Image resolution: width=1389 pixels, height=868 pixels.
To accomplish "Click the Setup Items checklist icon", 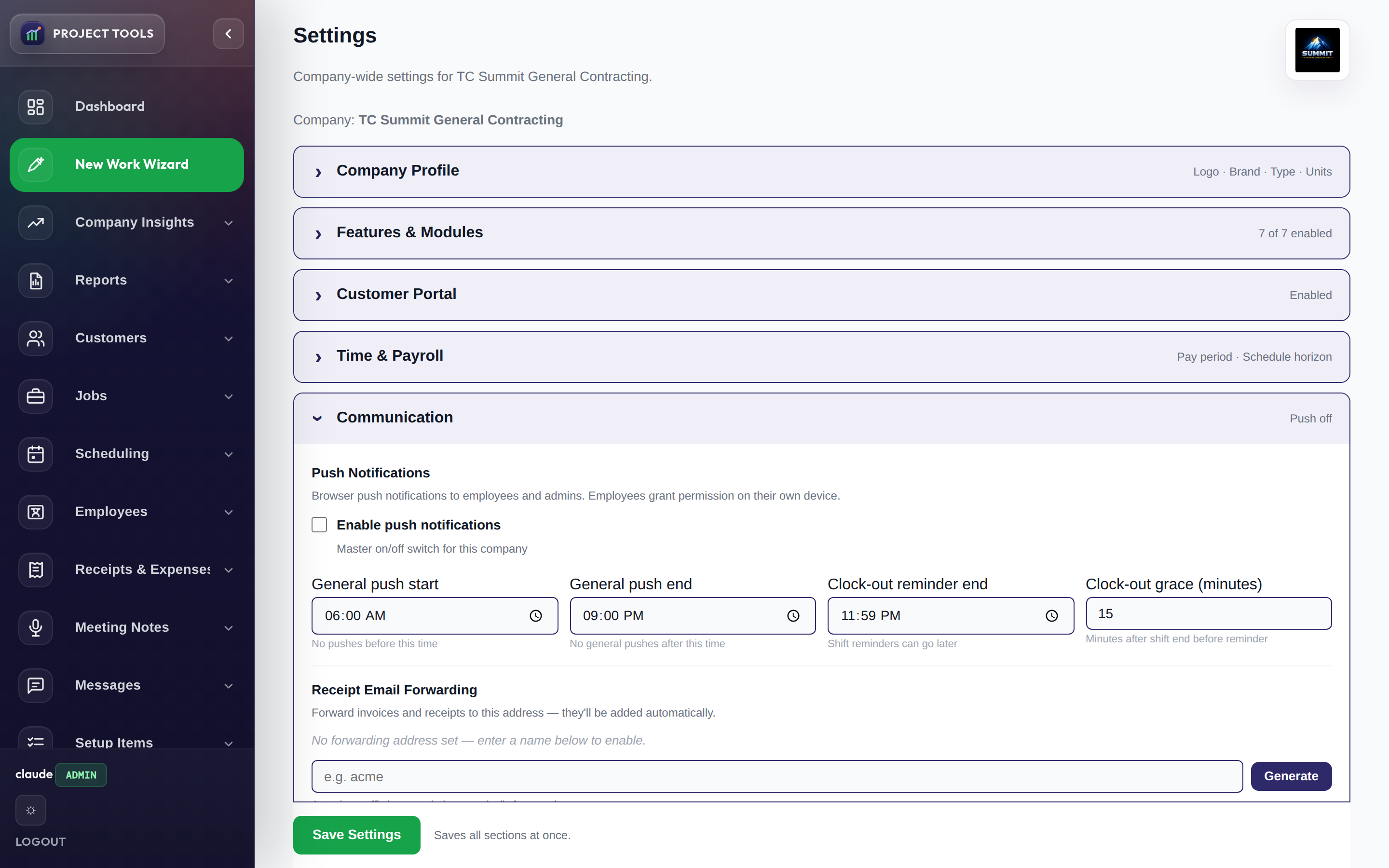I will pos(36,739).
